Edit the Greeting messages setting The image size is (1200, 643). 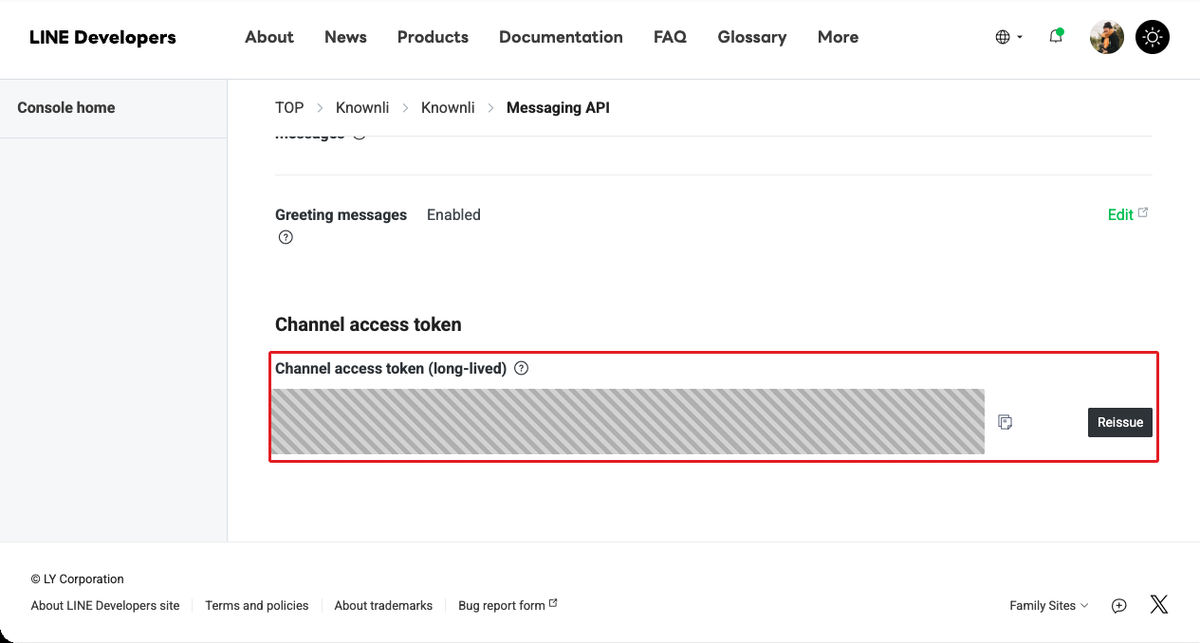tap(1128, 214)
